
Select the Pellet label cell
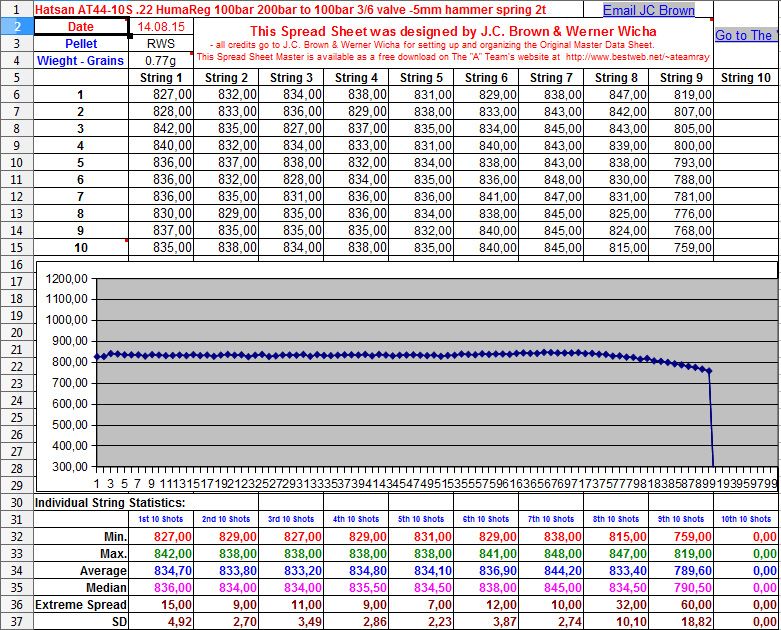[x=81, y=44]
